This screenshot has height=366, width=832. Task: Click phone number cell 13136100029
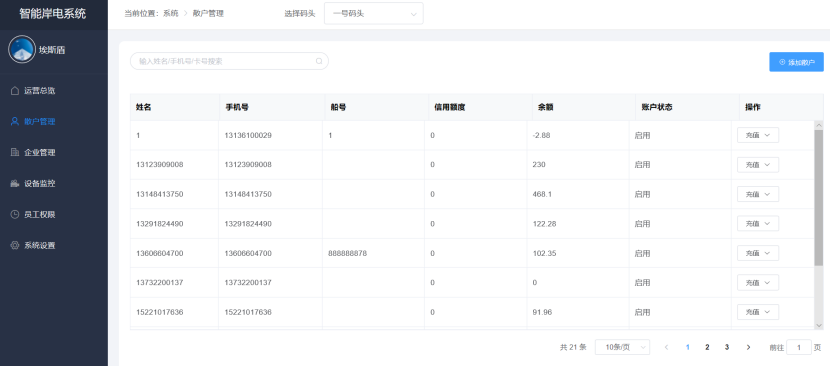tap(248, 135)
